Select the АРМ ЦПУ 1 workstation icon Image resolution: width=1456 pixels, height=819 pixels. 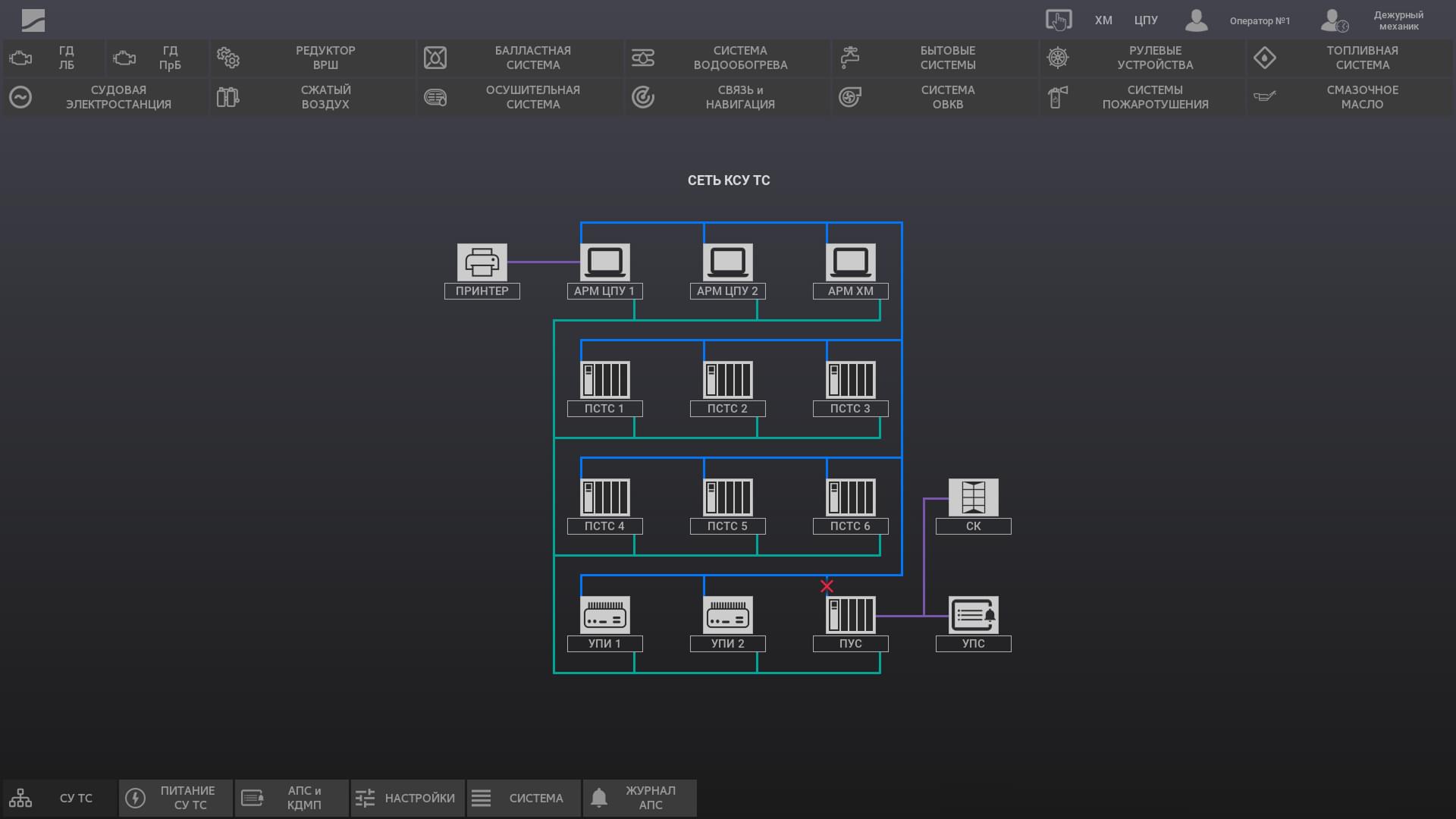[x=604, y=262]
